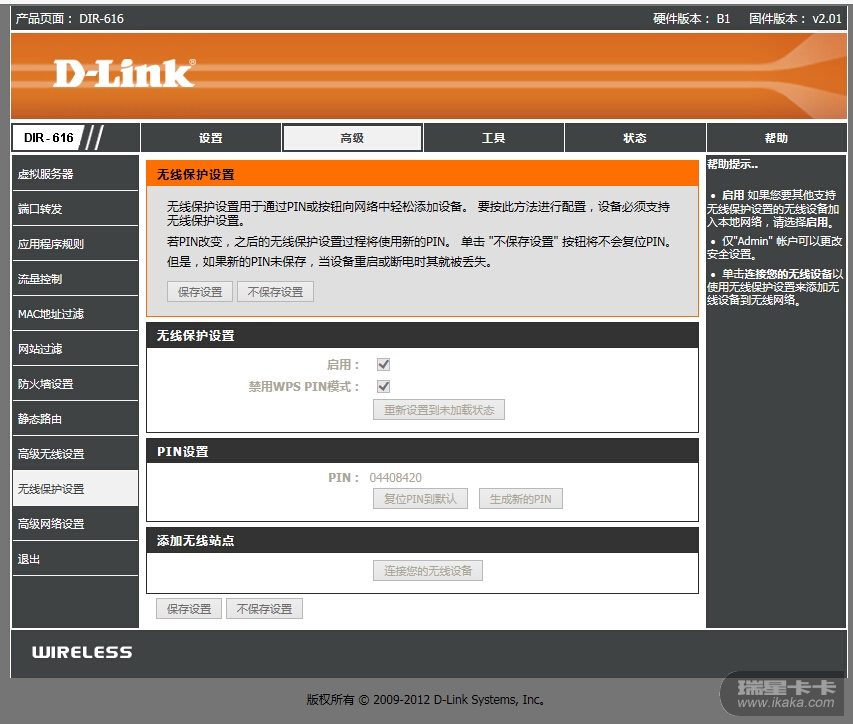Click the DIR-616 model label beside tabs

coord(48,138)
